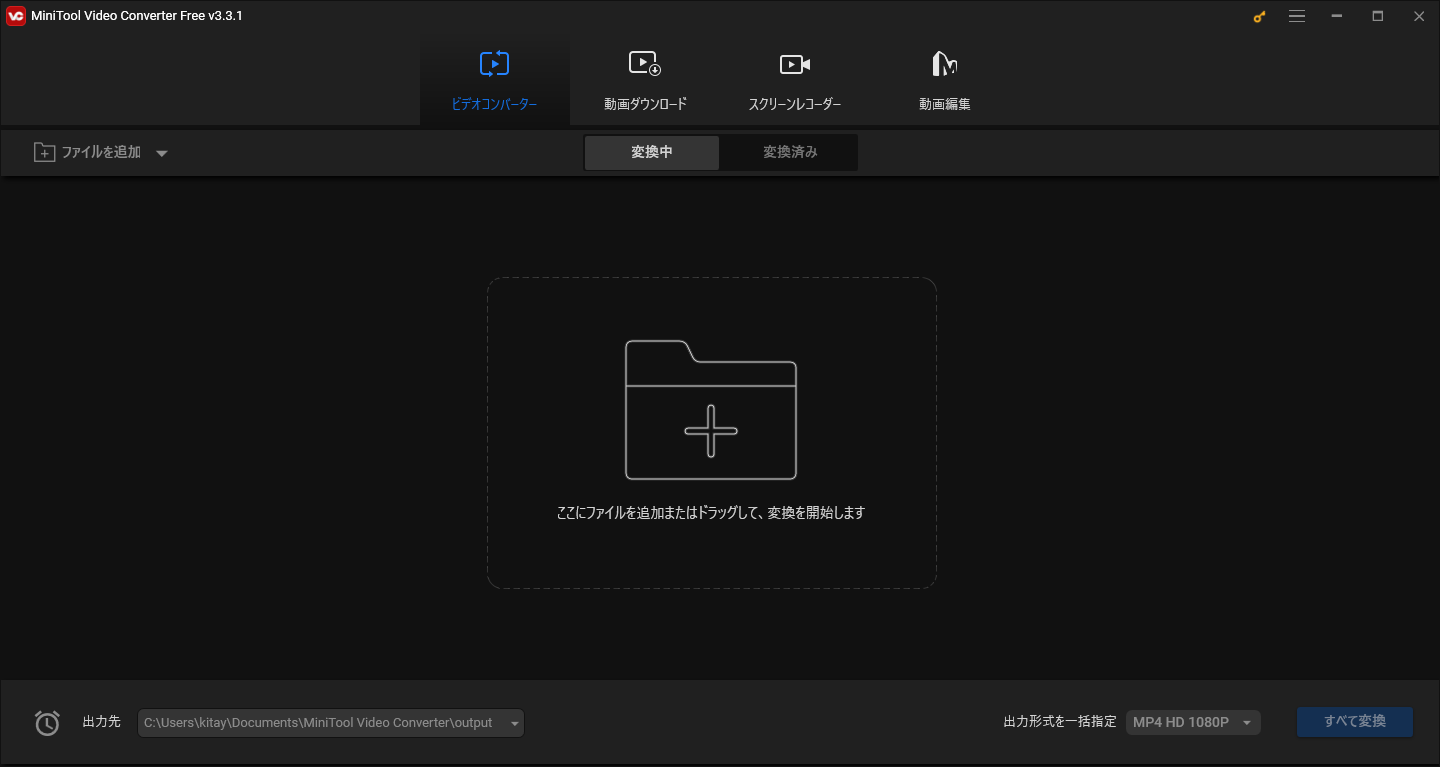Maximize the application window
Image resolution: width=1440 pixels, height=767 pixels.
pos(1378,16)
